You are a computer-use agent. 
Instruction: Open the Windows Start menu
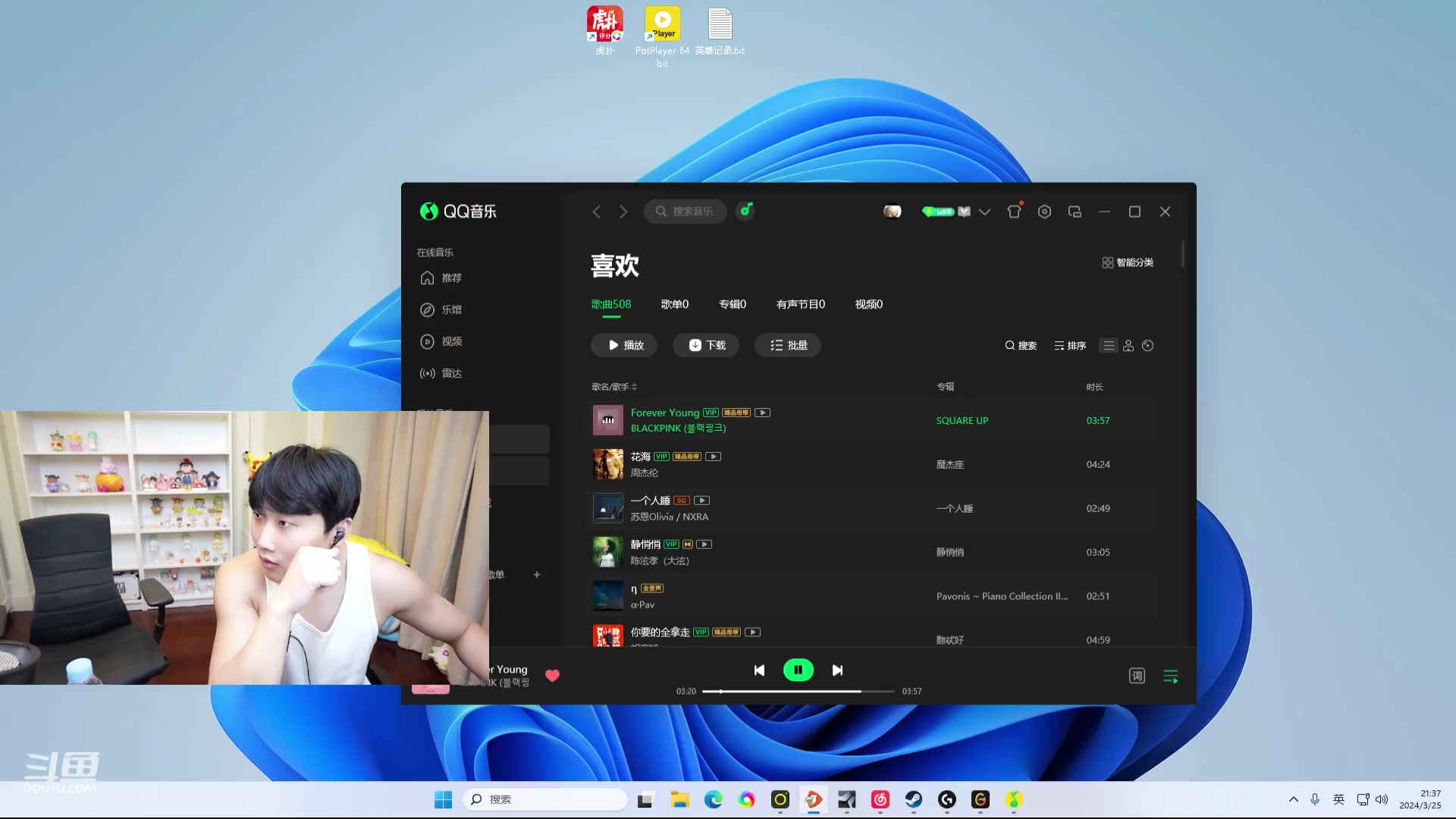coord(443,799)
